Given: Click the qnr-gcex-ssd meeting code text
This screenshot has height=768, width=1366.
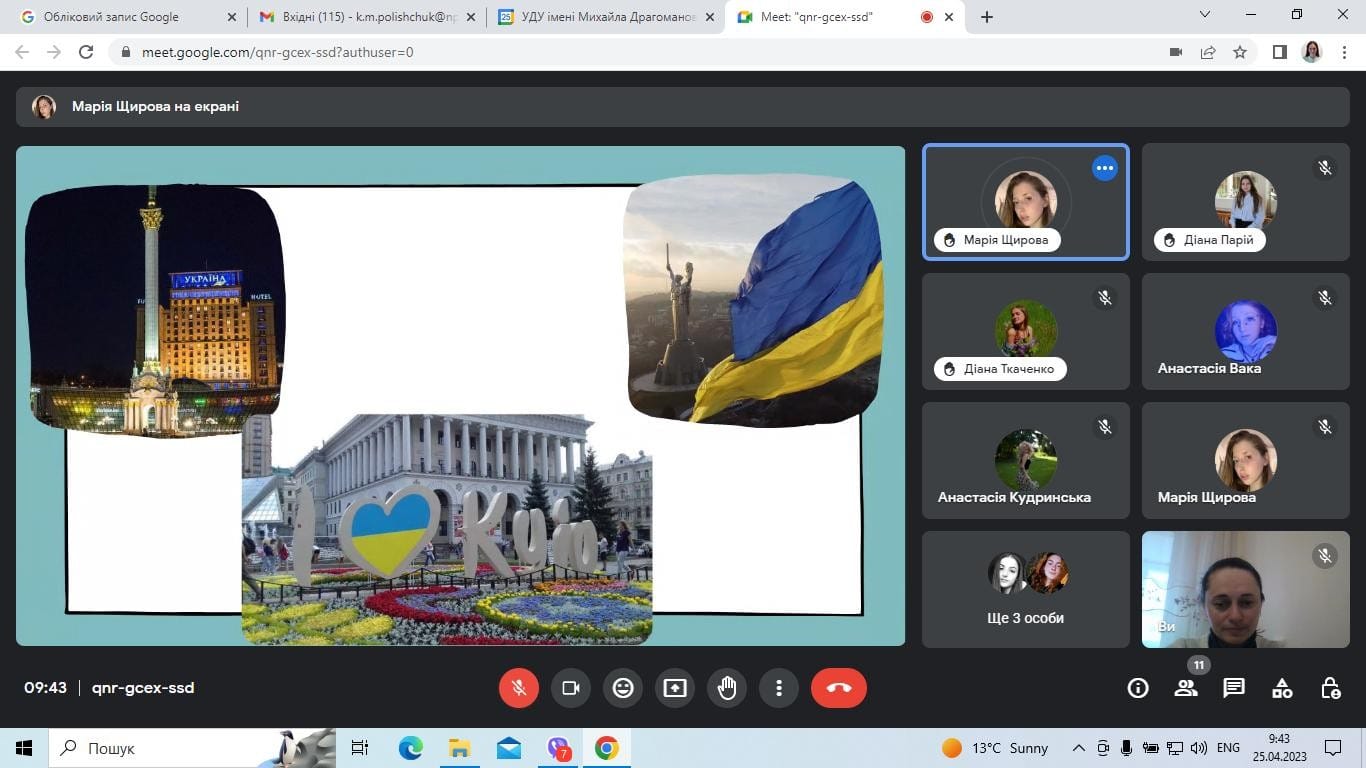Looking at the screenshot, I should pos(143,688).
